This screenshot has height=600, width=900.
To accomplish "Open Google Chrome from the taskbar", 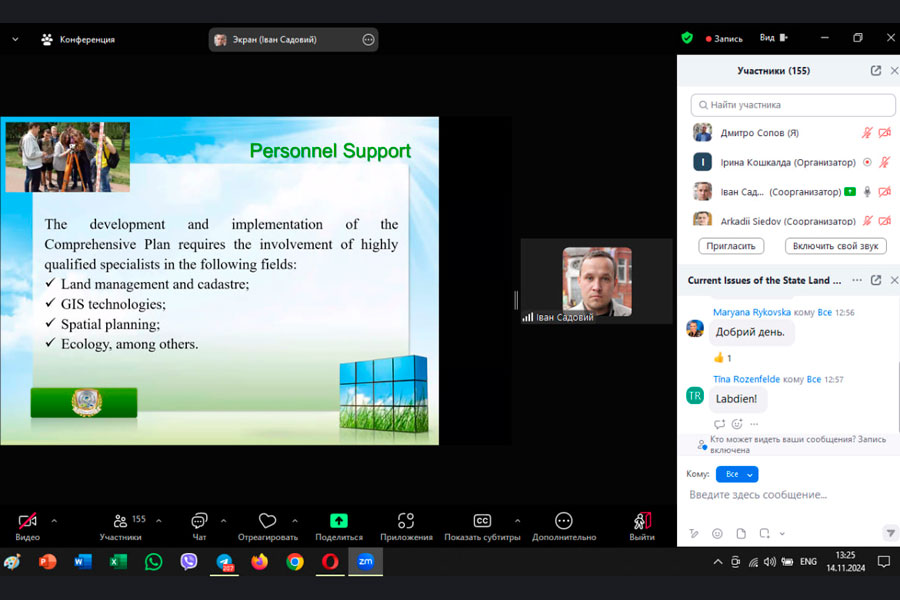I will 295,562.
